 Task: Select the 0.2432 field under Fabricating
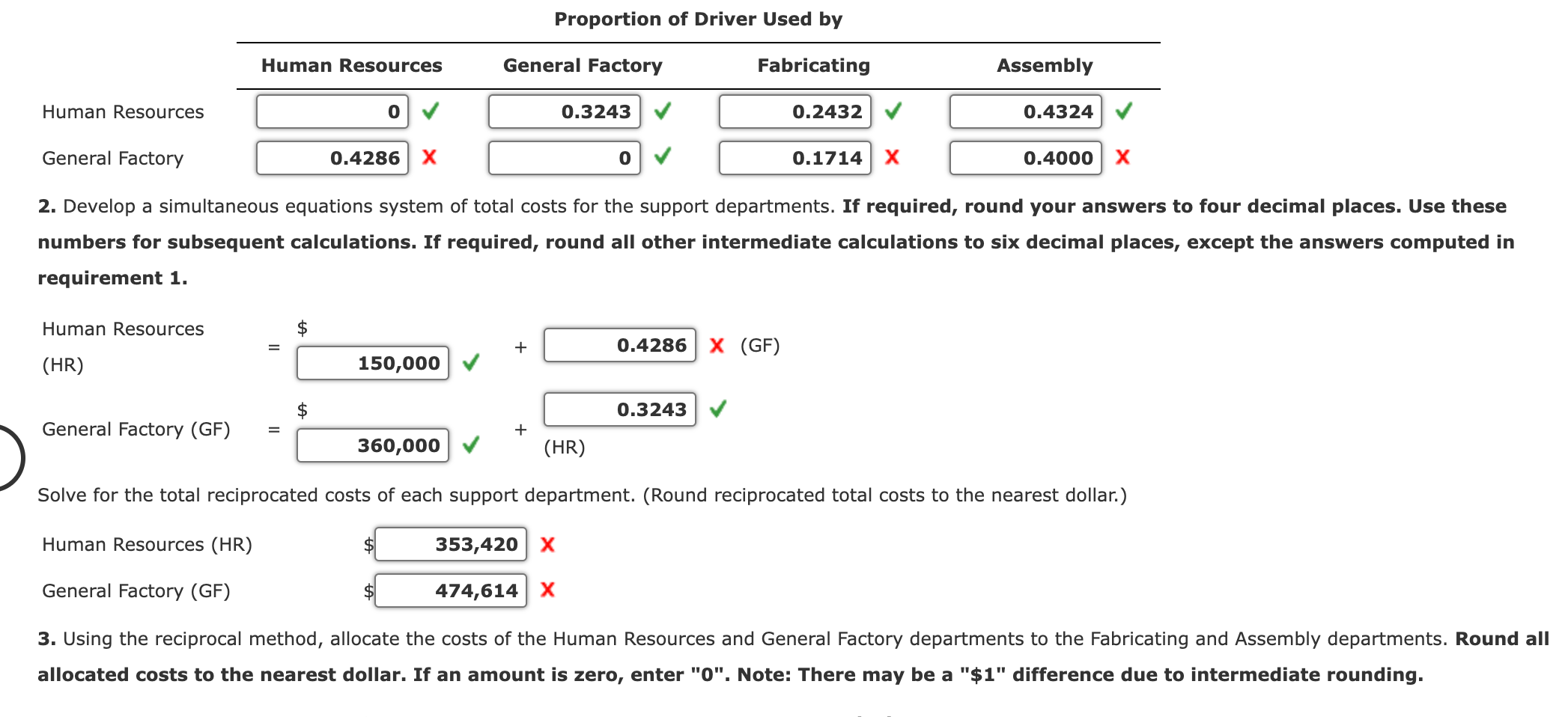coord(795,112)
